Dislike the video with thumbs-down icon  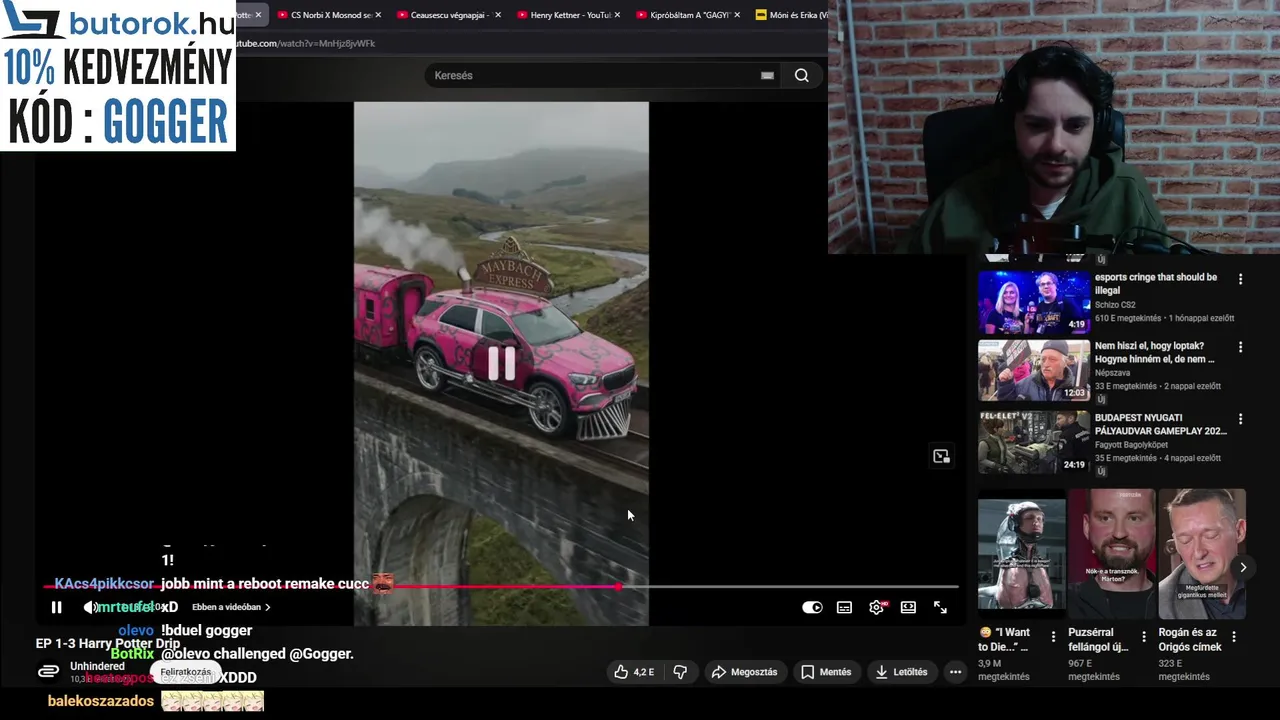coord(680,672)
